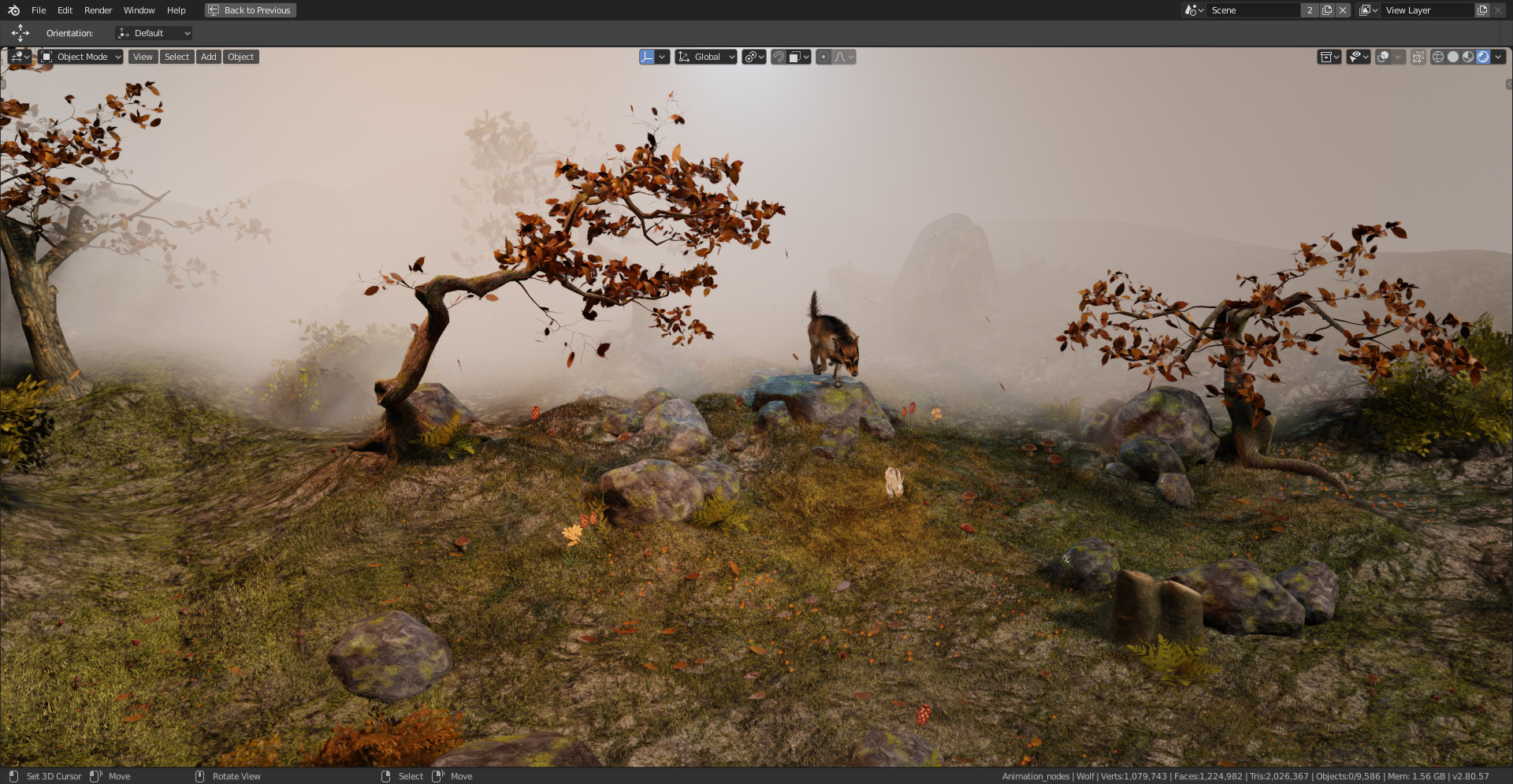
Task: Toggle the scene gizmo orientation icon
Action: [x=647, y=57]
